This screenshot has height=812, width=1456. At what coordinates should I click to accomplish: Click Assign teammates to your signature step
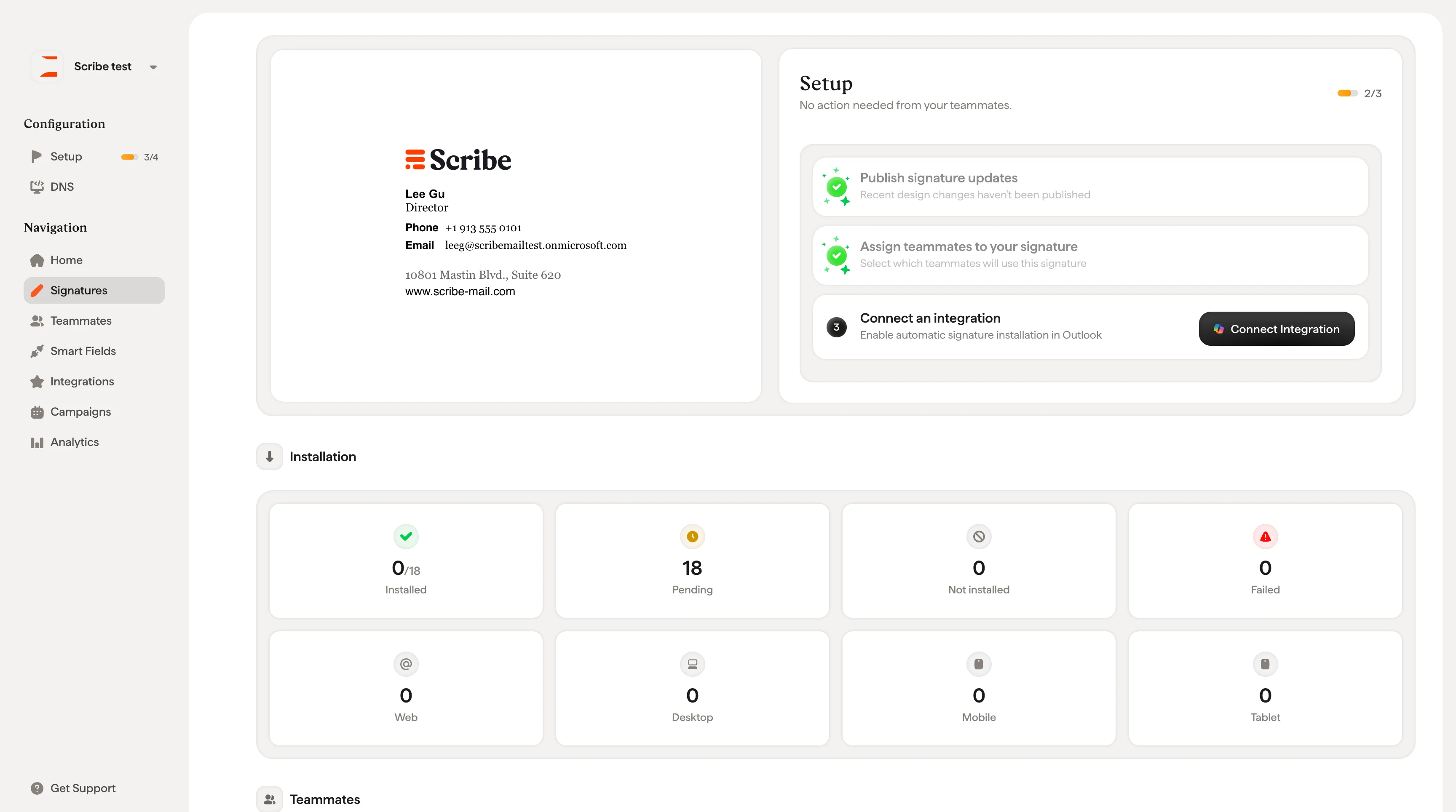pos(1090,255)
